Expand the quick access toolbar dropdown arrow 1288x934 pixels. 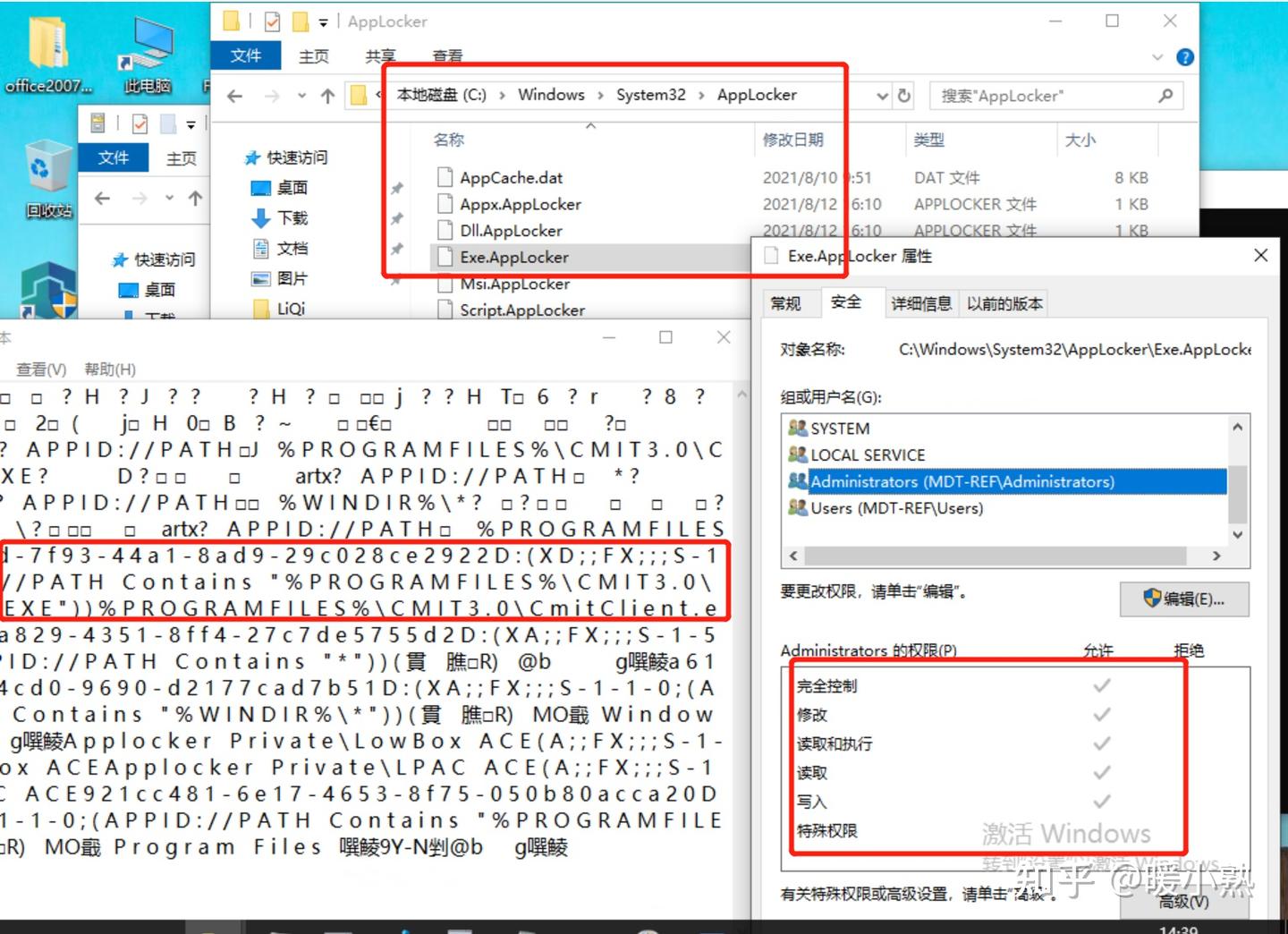pos(324,21)
